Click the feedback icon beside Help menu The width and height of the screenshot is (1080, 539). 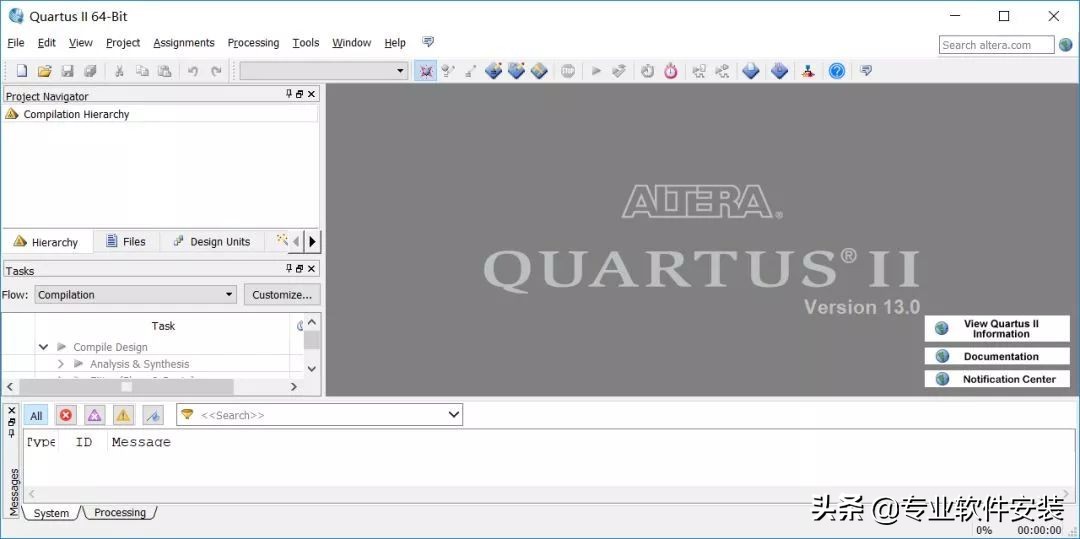428,42
